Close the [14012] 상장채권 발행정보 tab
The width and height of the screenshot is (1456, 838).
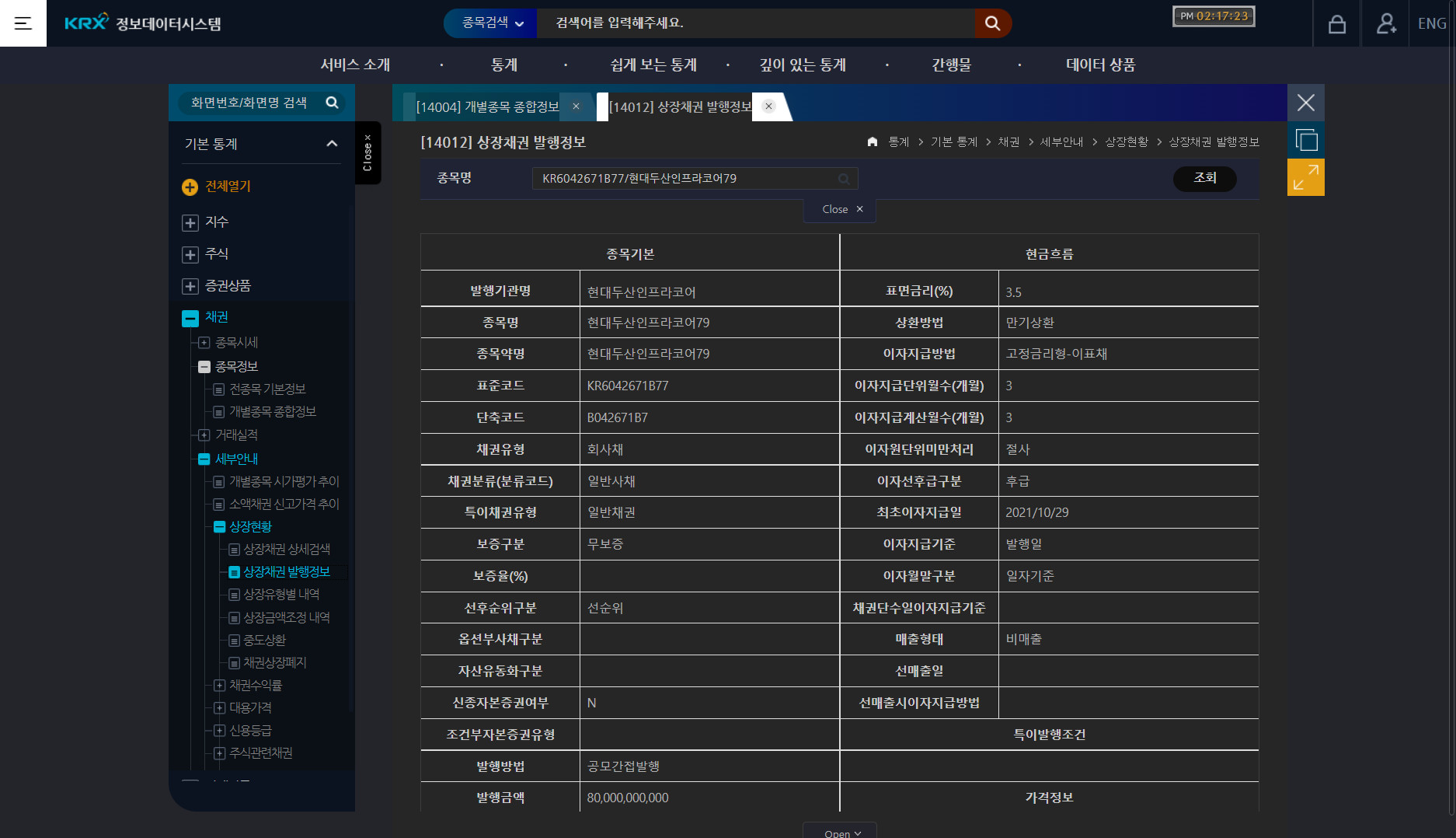[768, 106]
